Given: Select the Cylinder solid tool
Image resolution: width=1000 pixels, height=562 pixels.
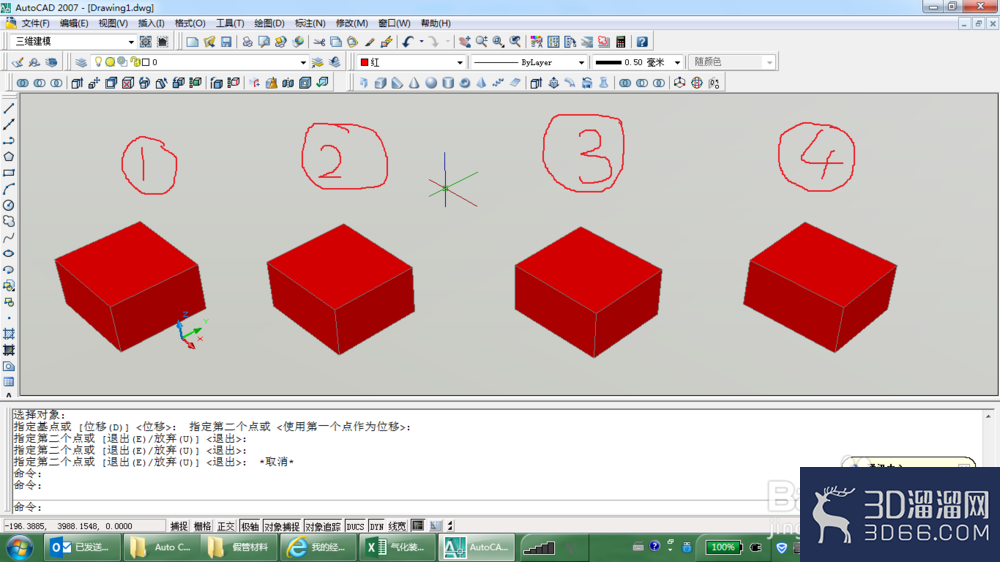Looking at the screenshot, I should [x=448, y=83].
